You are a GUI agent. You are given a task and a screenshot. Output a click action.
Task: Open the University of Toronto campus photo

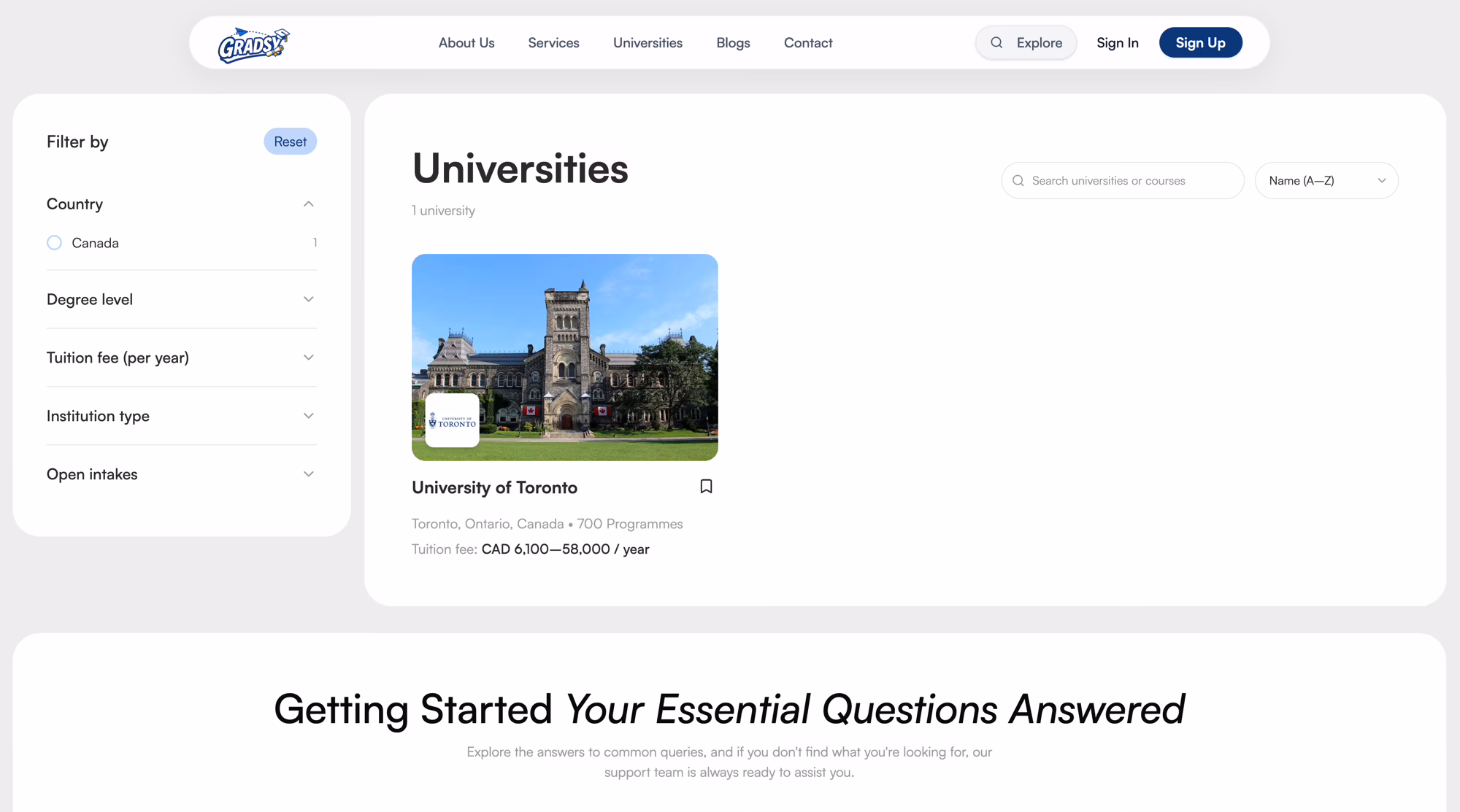click(x=564, y=357)
